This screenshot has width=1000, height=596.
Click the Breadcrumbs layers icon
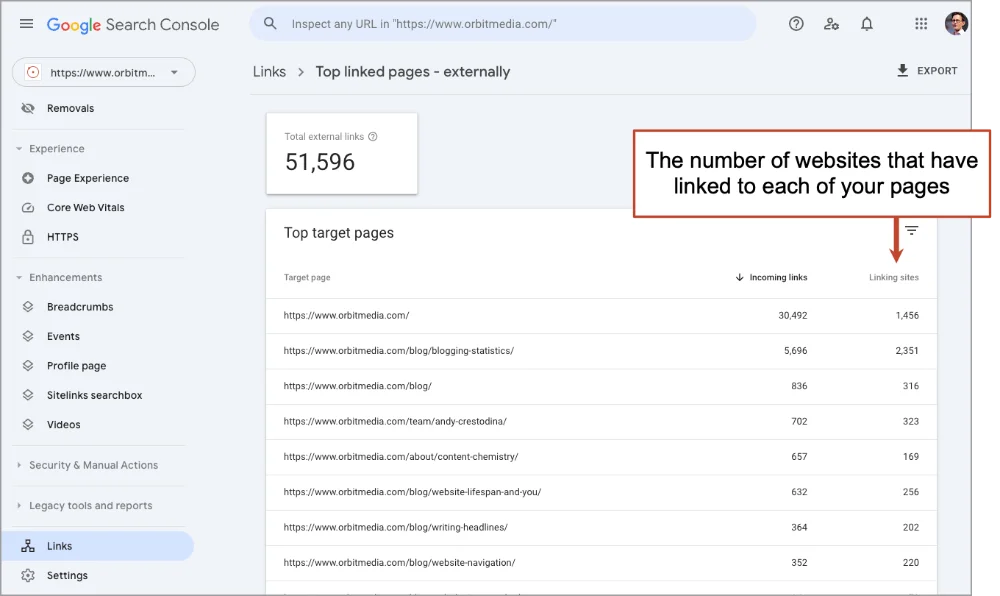28,307
